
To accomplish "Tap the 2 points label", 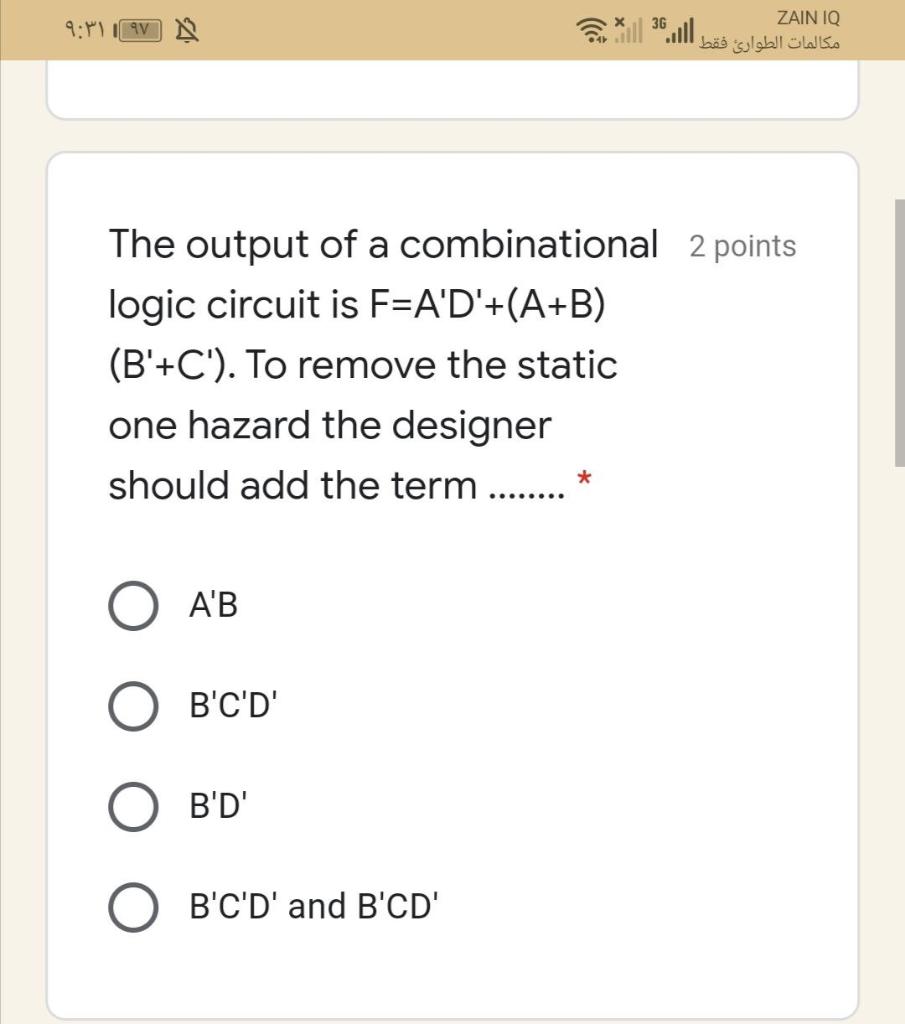I will click(x=741, y=245).
